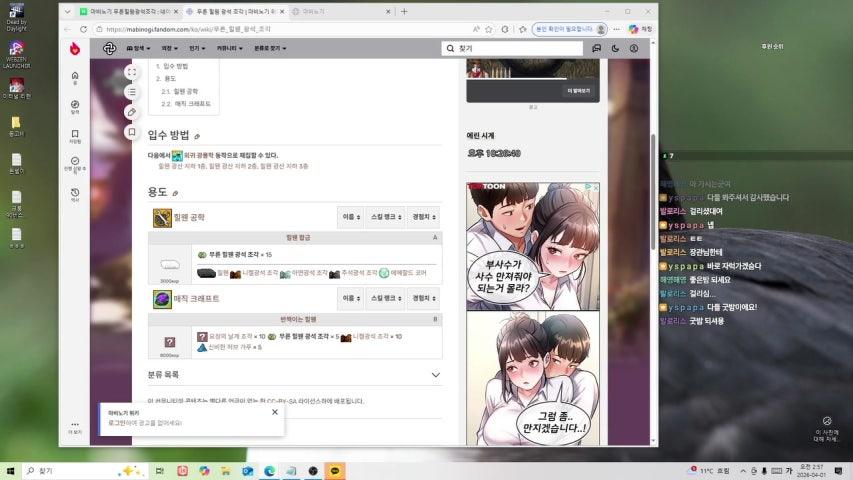Open the user account icon in the wiki header
Screen dimensions: 853x480
634,48
